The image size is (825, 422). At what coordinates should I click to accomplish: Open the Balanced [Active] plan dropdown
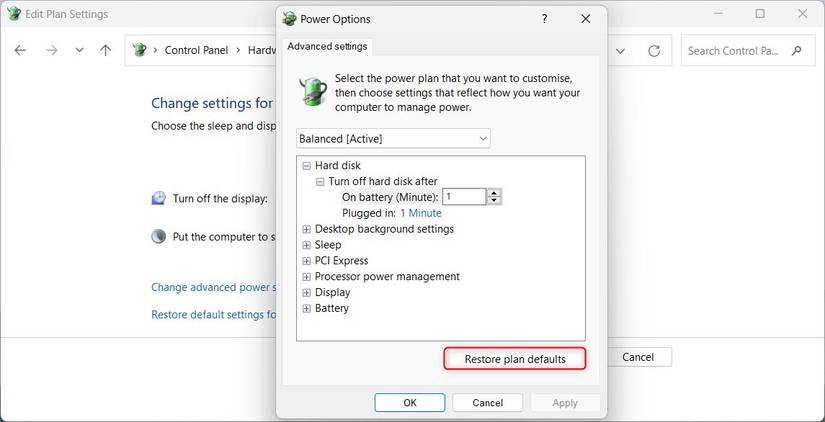[x=393, y=138]
